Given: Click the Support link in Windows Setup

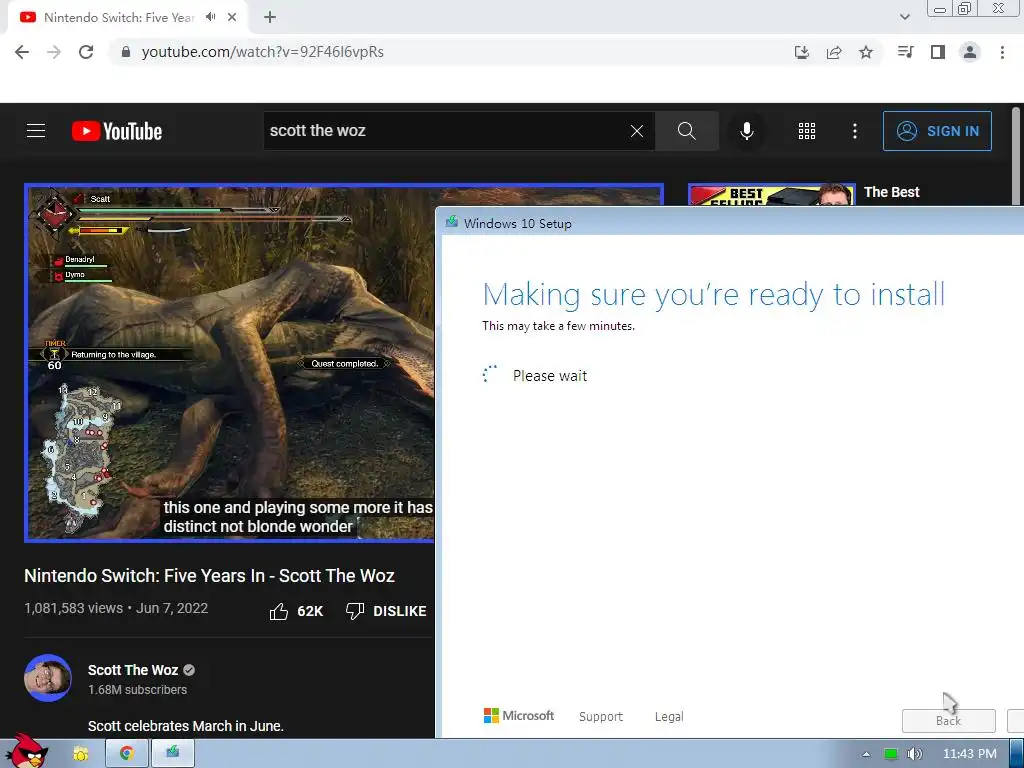Looking at the screenshot, I should click(x=601, y=716).
